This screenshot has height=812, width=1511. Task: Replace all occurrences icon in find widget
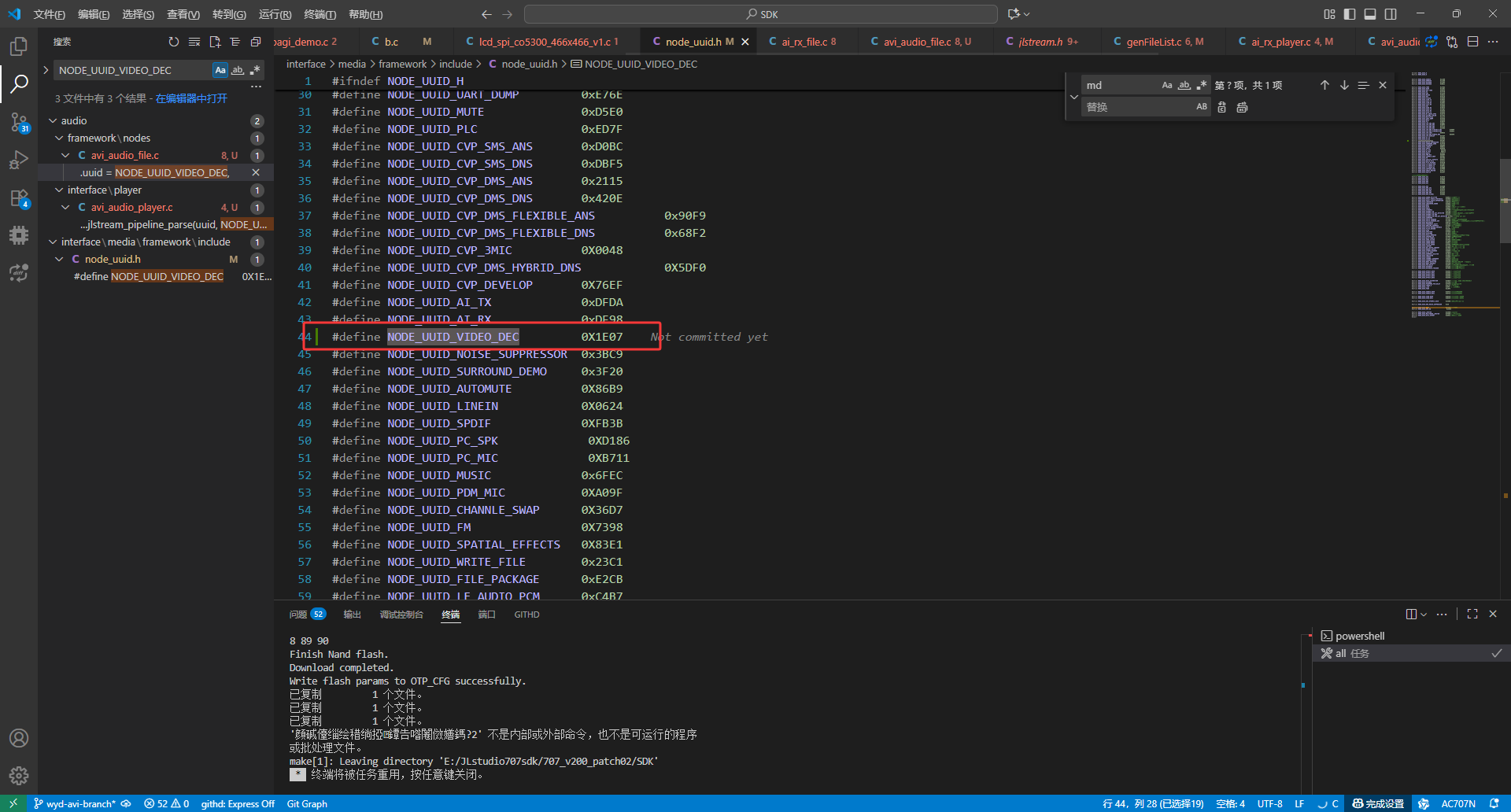1242,107
